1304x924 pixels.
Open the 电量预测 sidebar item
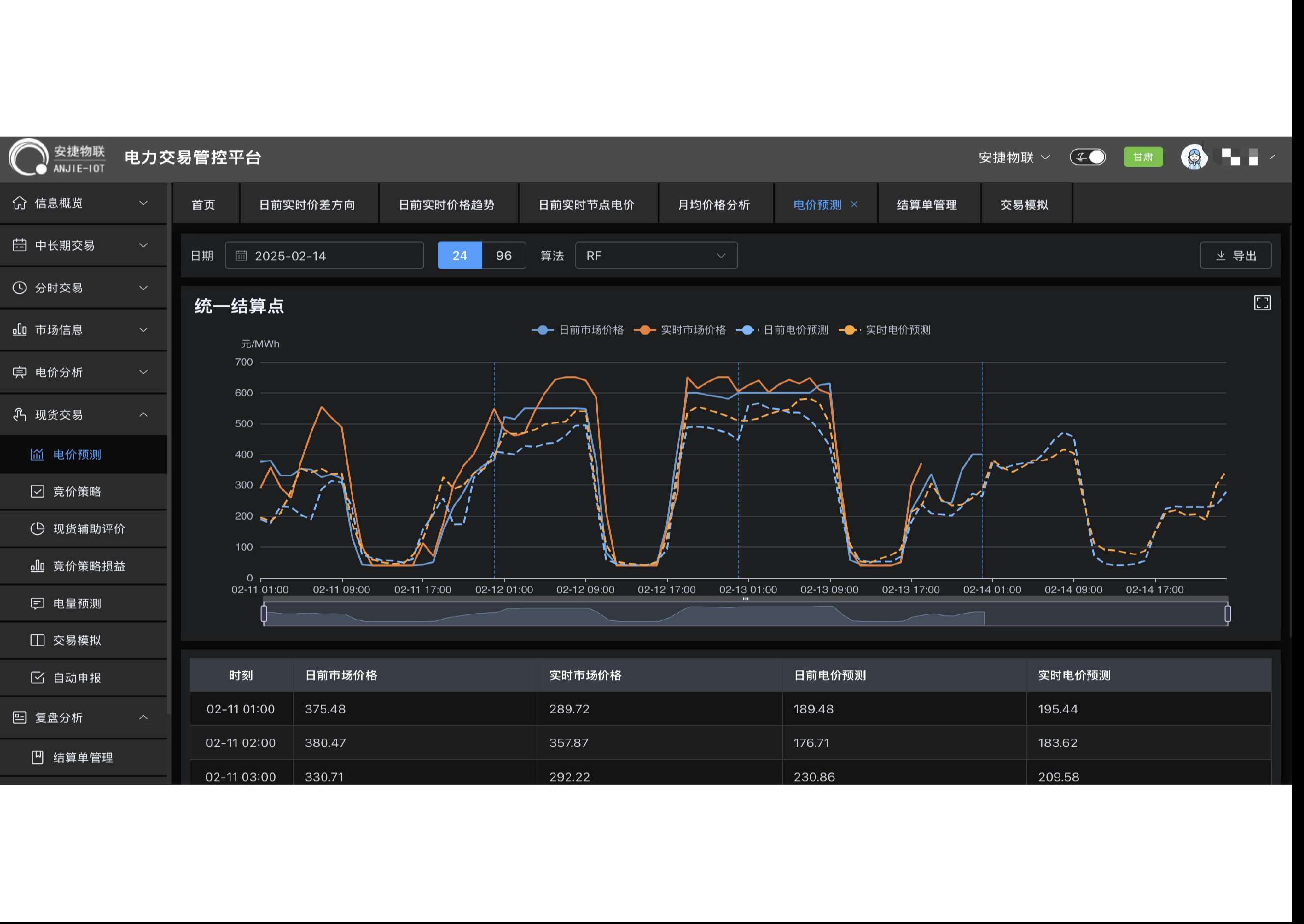click(77, 603)
